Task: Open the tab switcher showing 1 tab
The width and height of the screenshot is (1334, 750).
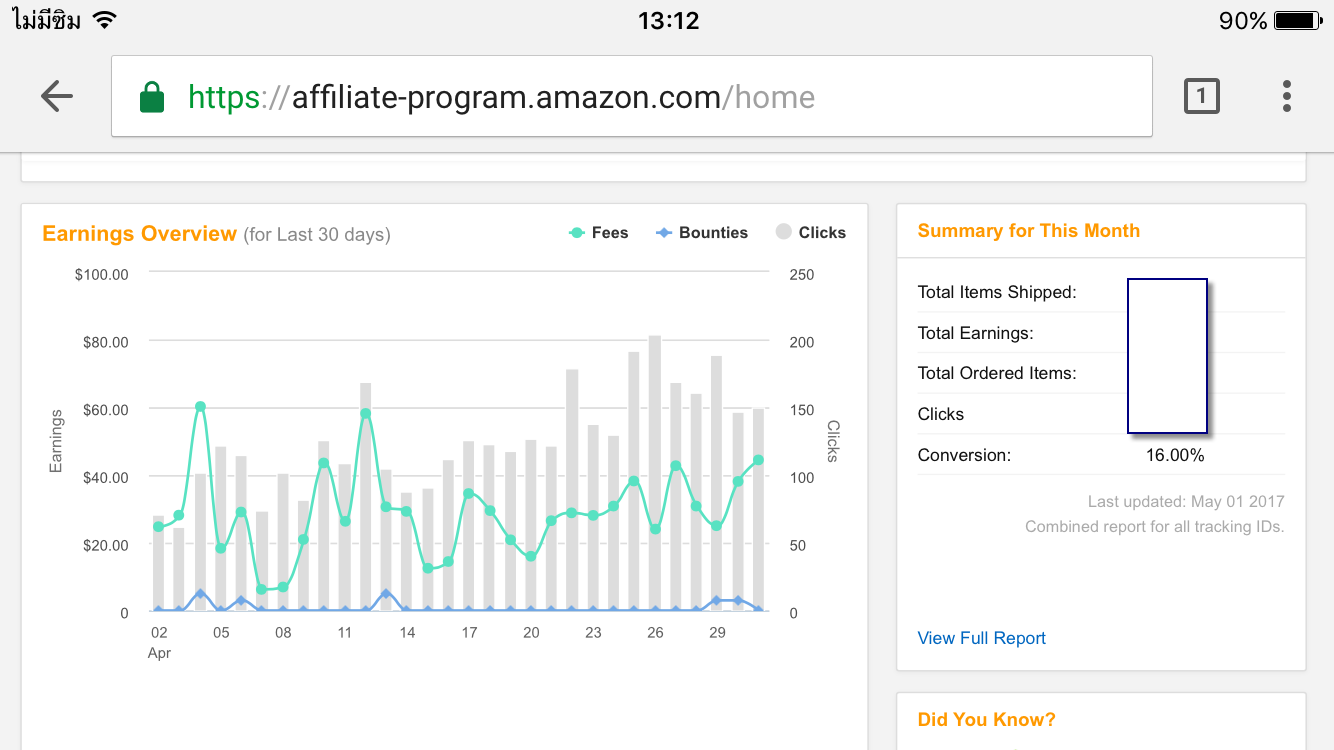Action: pos(1201,96)
